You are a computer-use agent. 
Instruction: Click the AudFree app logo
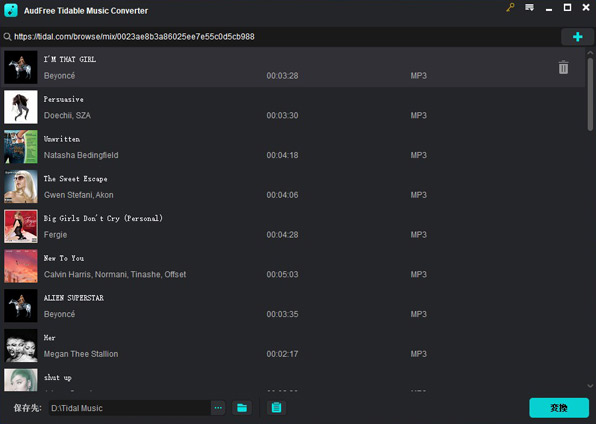[x=11, y=10]
